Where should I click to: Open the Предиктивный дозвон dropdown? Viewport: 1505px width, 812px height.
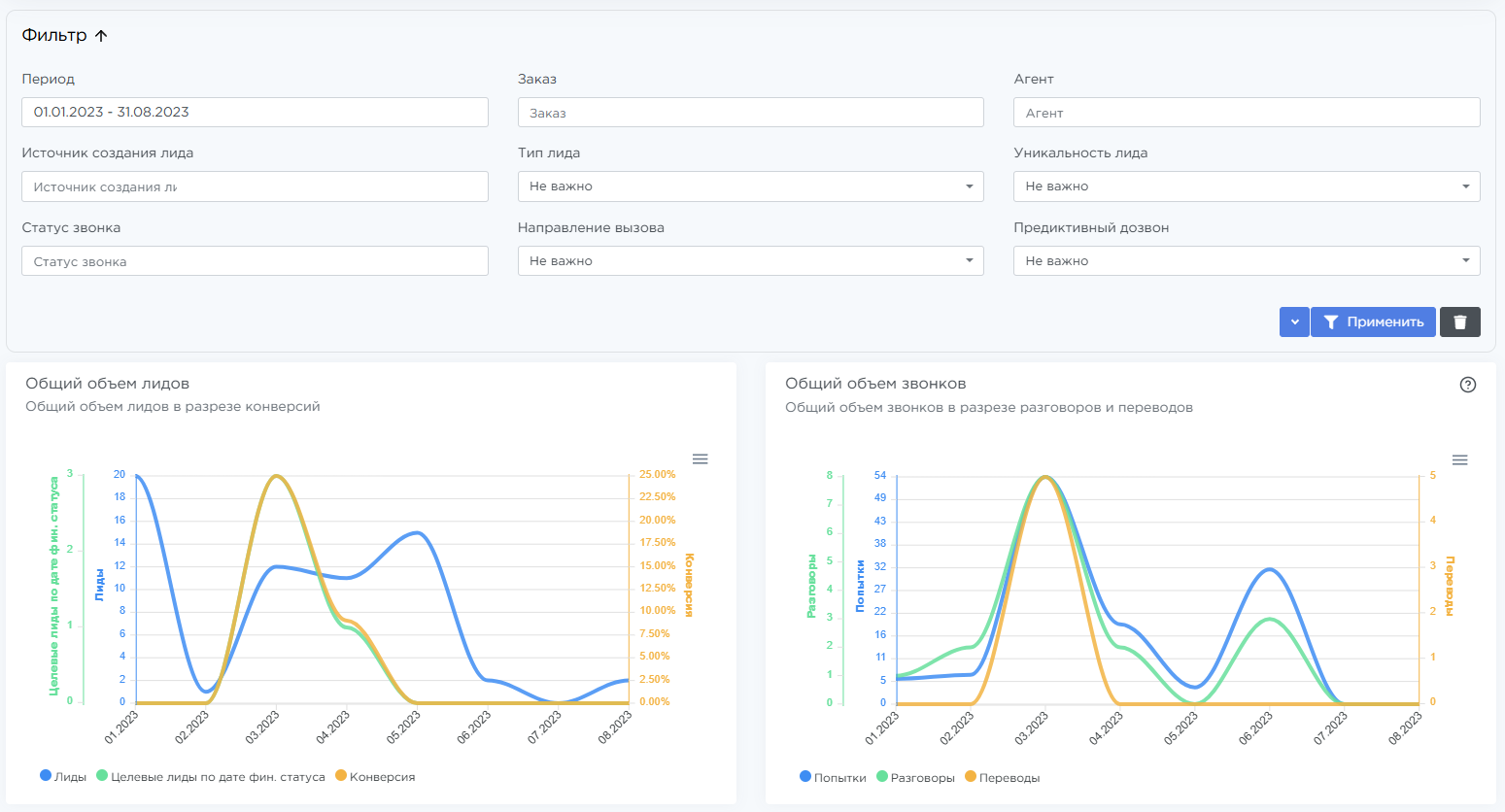click(x=1246, y=261)
